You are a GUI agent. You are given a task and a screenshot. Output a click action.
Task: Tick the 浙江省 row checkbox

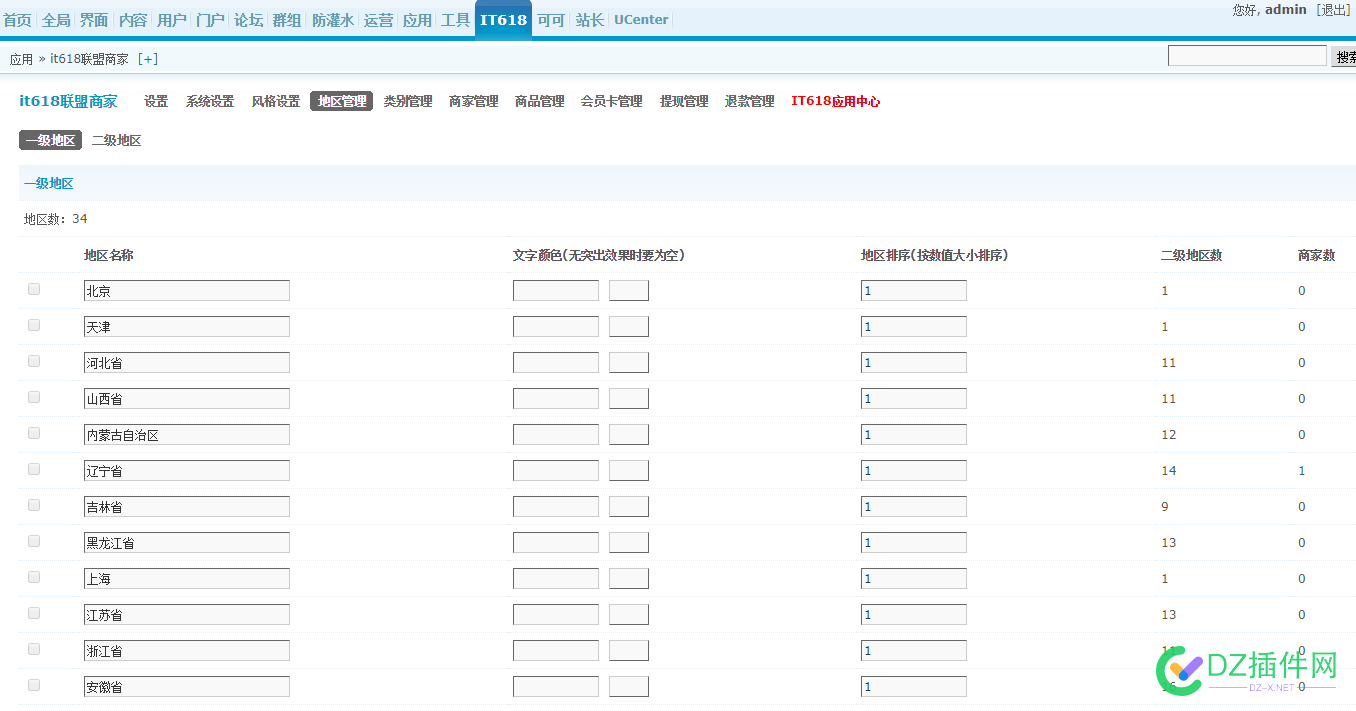pos(34,649)
